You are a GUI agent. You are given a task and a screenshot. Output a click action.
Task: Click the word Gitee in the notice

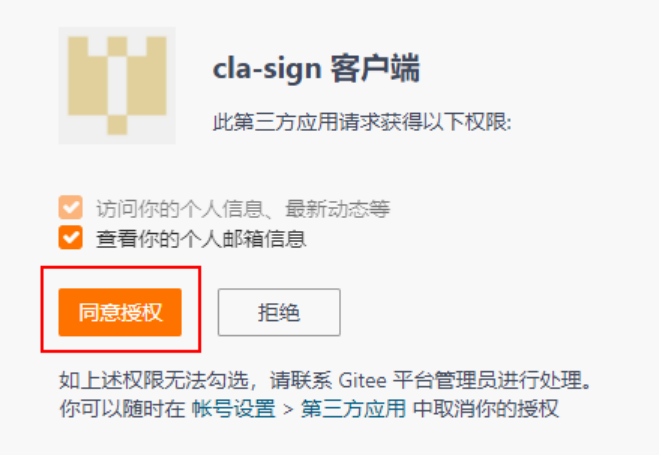(362, 380)
